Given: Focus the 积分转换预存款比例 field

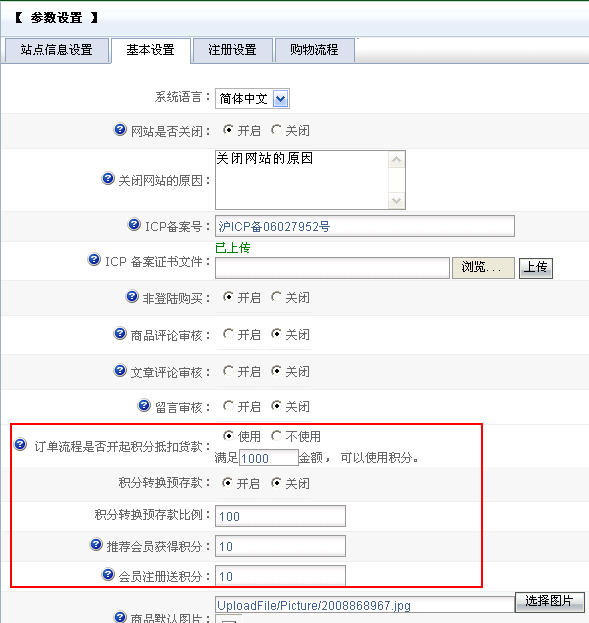Looking at the screenshot, I should [280, 516].
